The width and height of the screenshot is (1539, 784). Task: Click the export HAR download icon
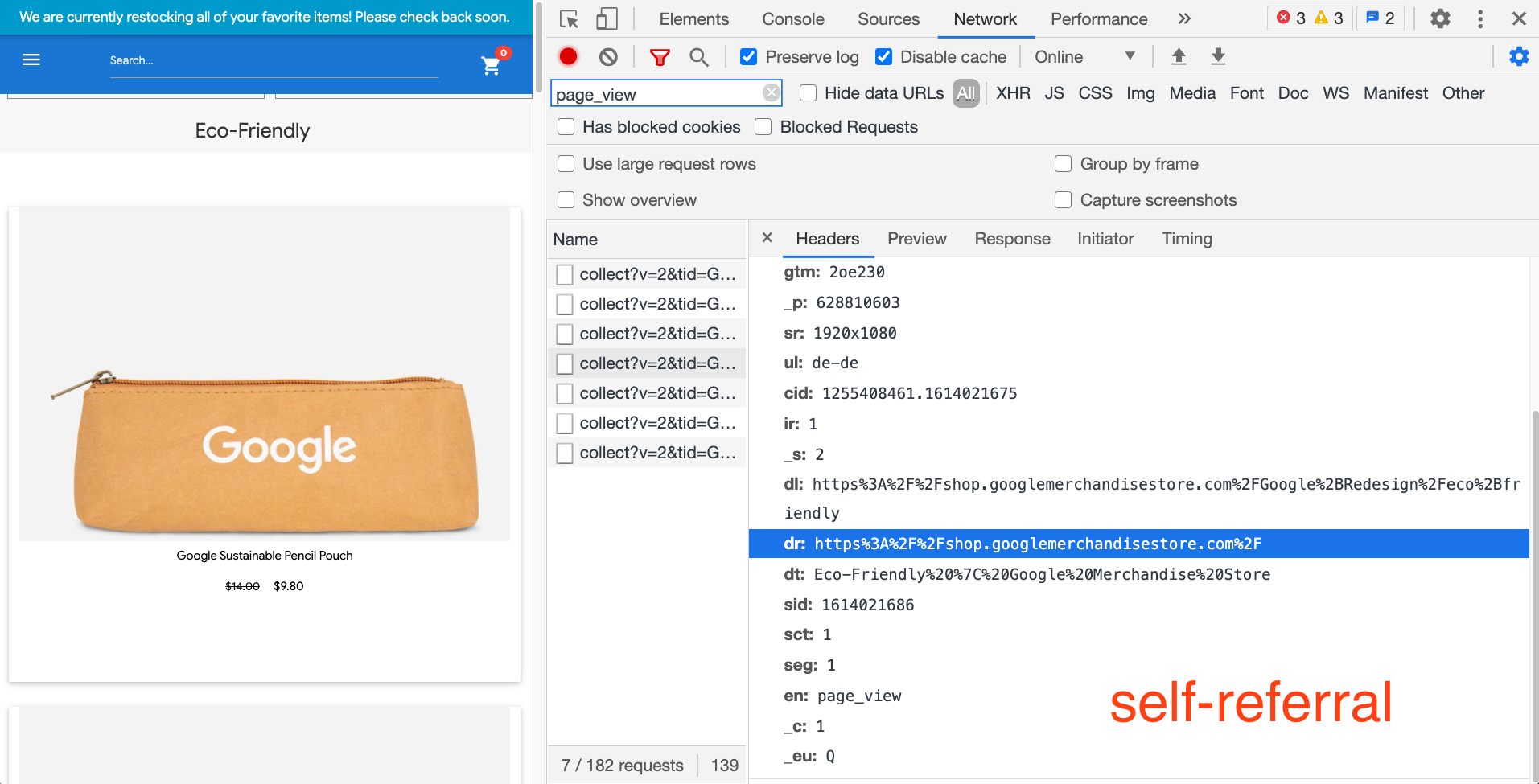click(x=1218, y=56)
